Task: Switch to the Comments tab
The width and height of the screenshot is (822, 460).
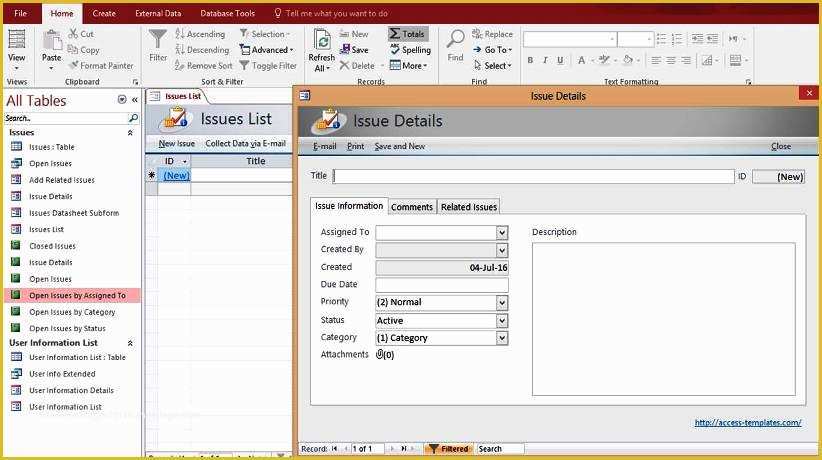Action: click(412, 207)
